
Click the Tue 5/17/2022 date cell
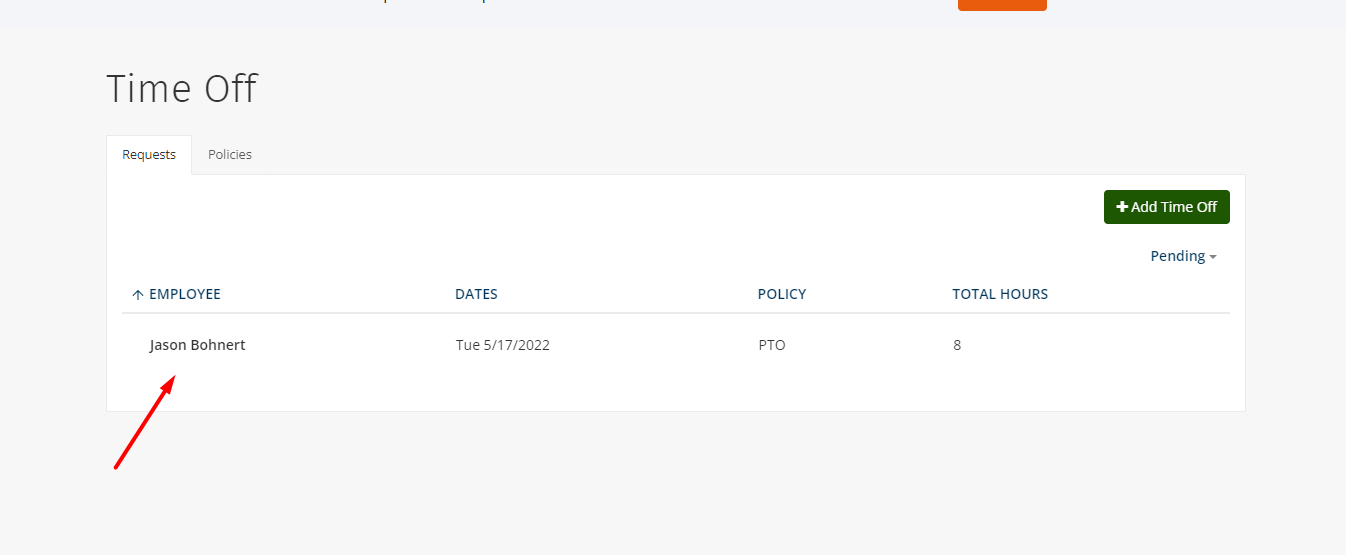click(503, 345)
